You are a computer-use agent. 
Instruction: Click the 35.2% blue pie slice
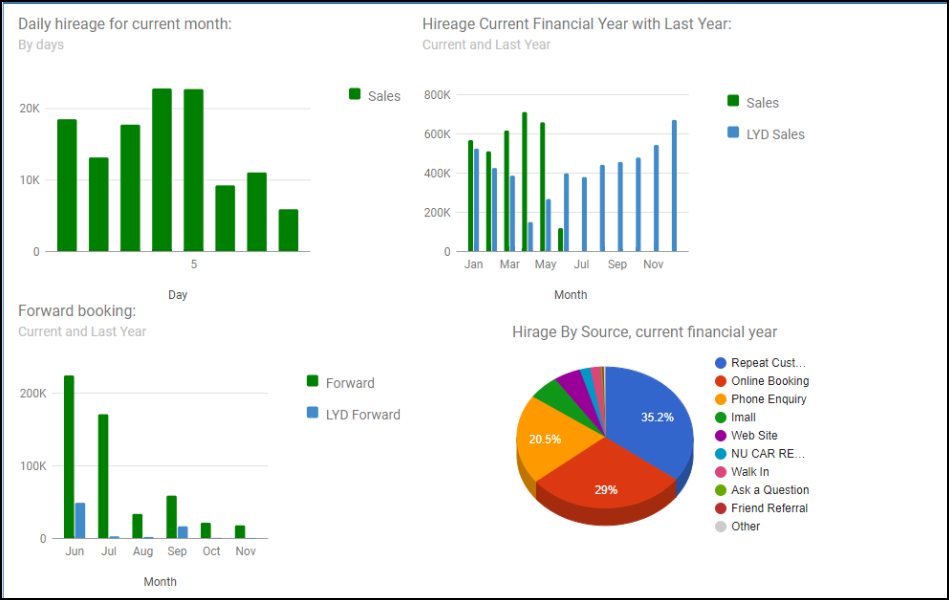point(650,420)
